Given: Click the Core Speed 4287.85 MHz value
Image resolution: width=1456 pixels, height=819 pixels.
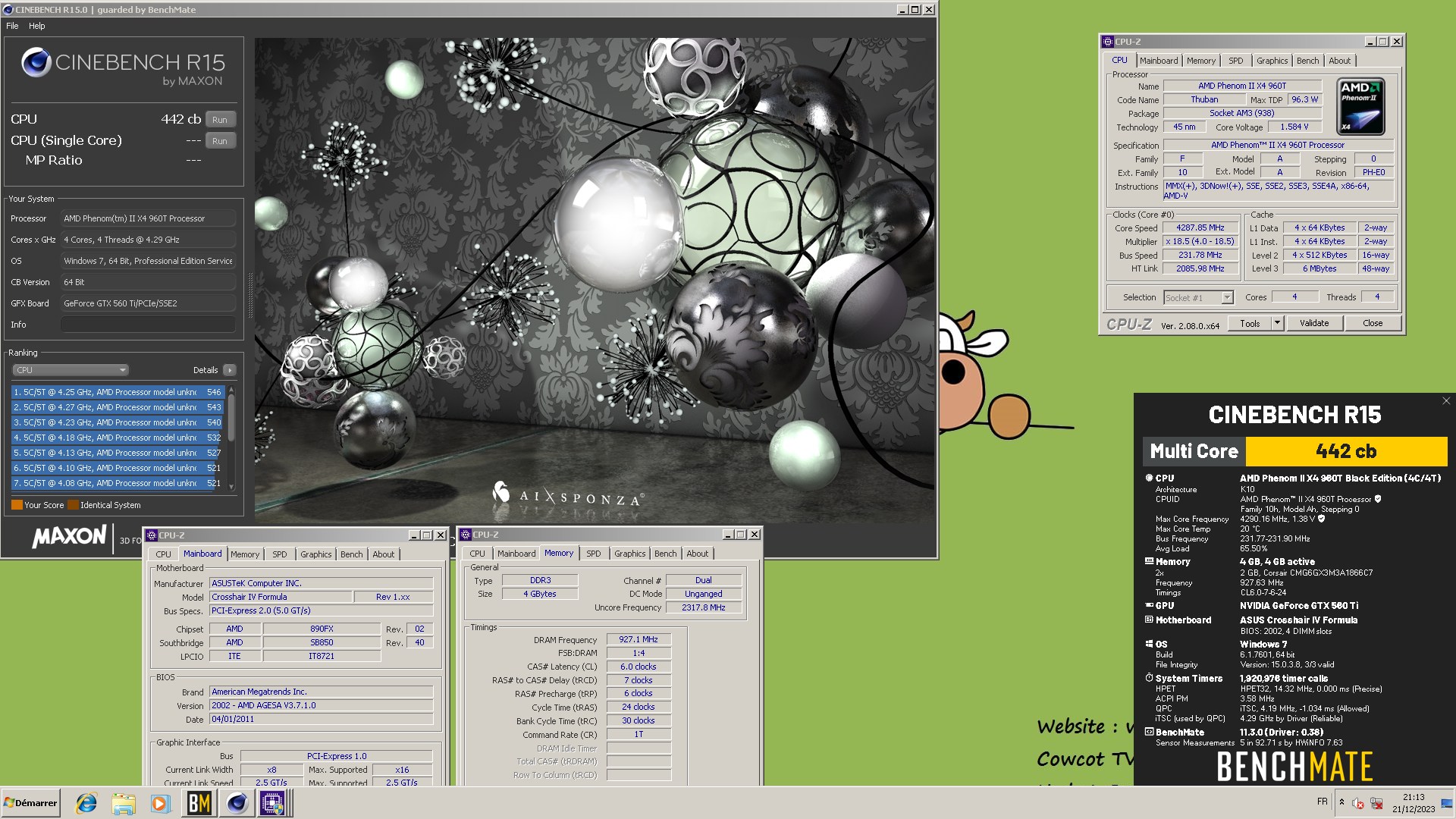Looking at the screenshot, I should pyautogui.click(x=1200, y=227).
